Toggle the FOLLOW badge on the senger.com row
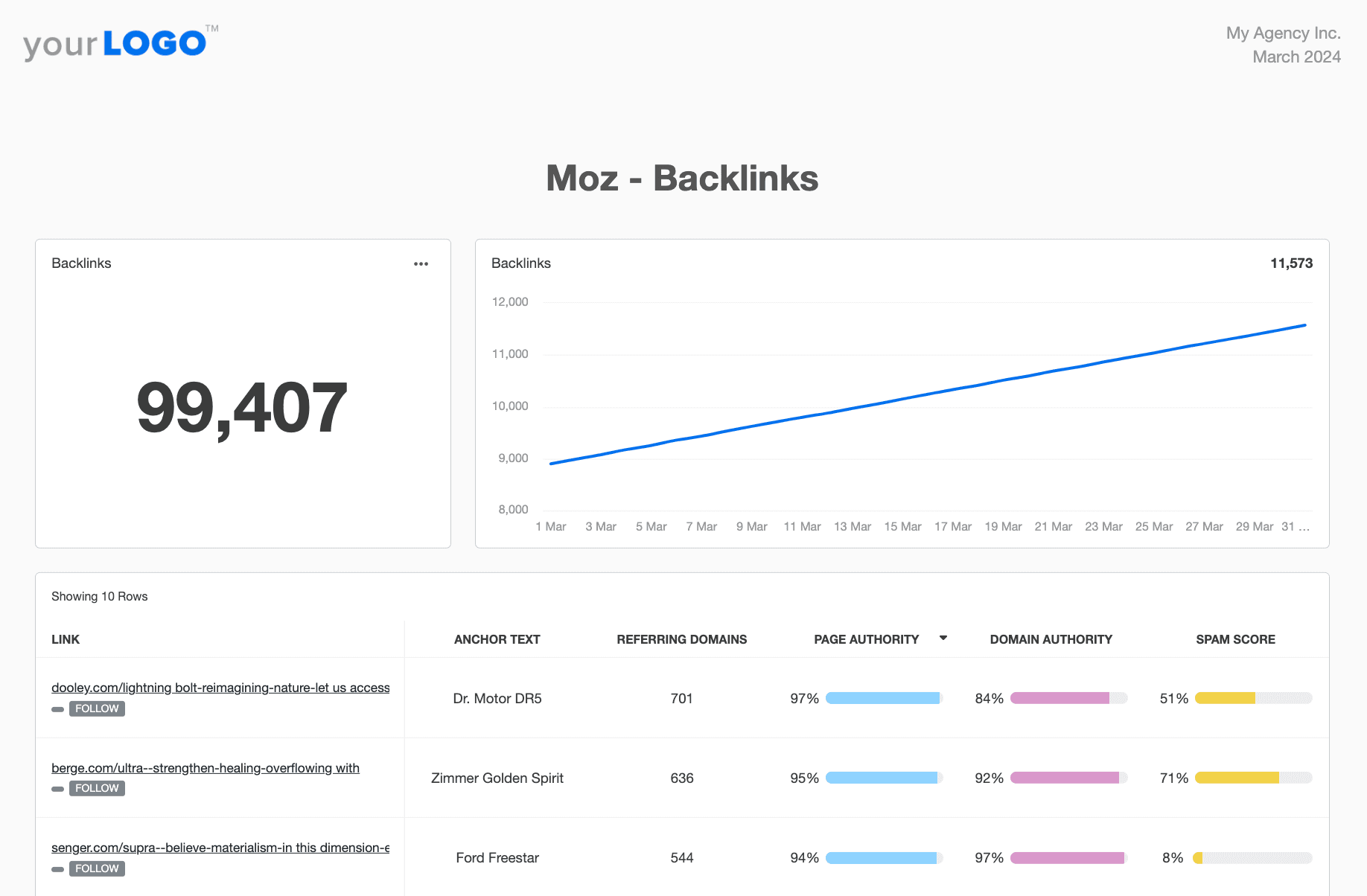The image size is (1367, 896). pos(97,868)
